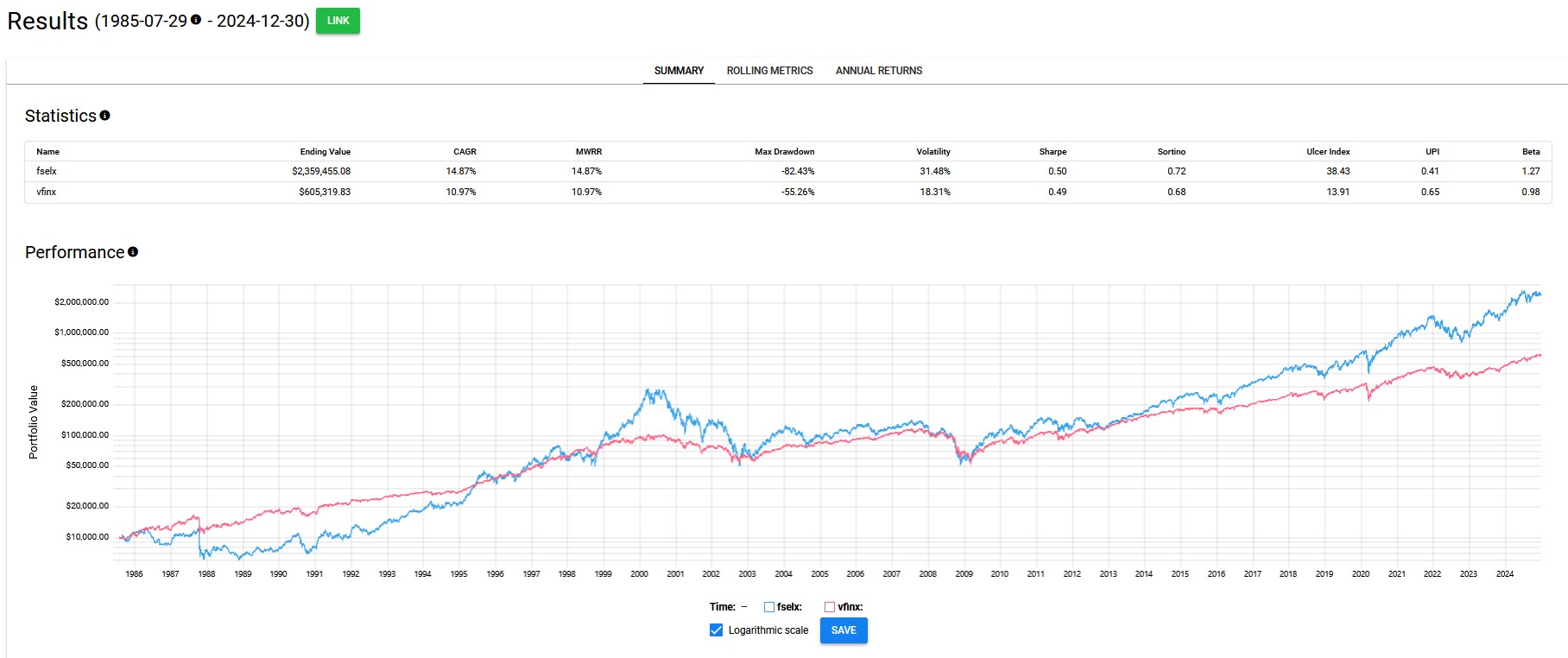Viewport: 1568px width, 658px height.
Task: Toggle the fselx series legend box
Action: click(769, 607)
